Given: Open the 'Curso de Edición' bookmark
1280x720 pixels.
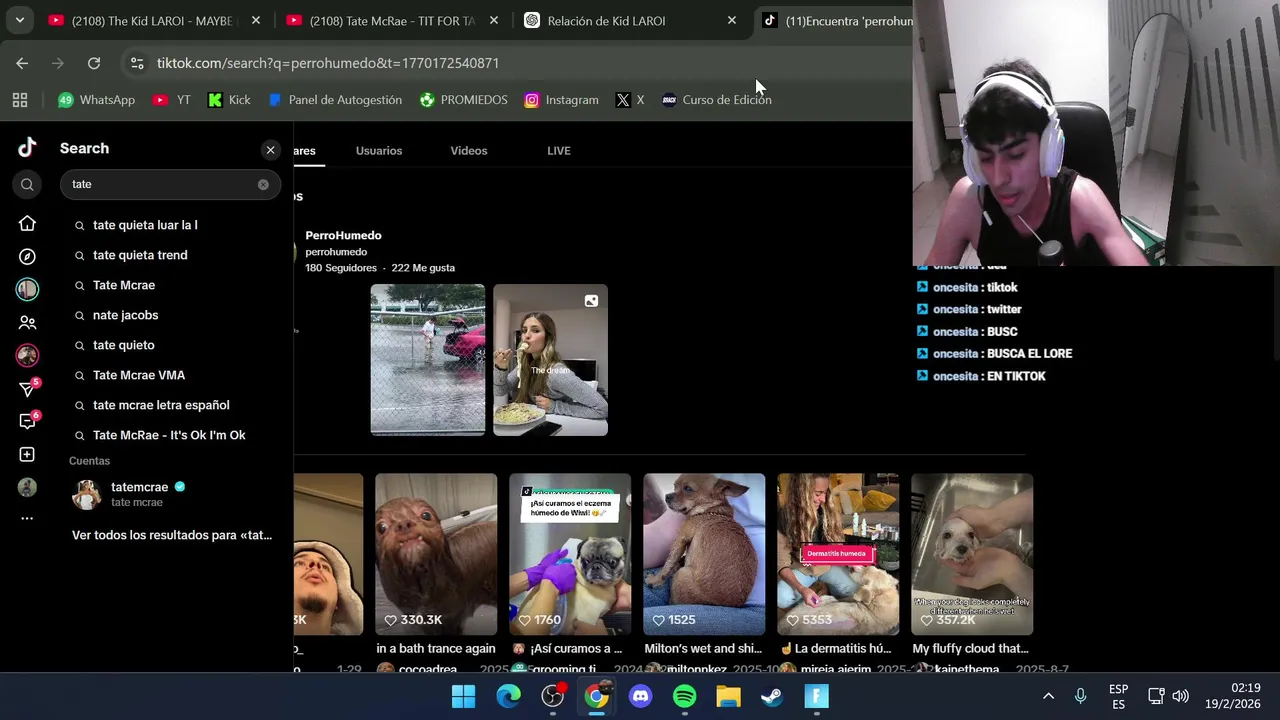Looking at the screenshot, I should click(716, 100).
